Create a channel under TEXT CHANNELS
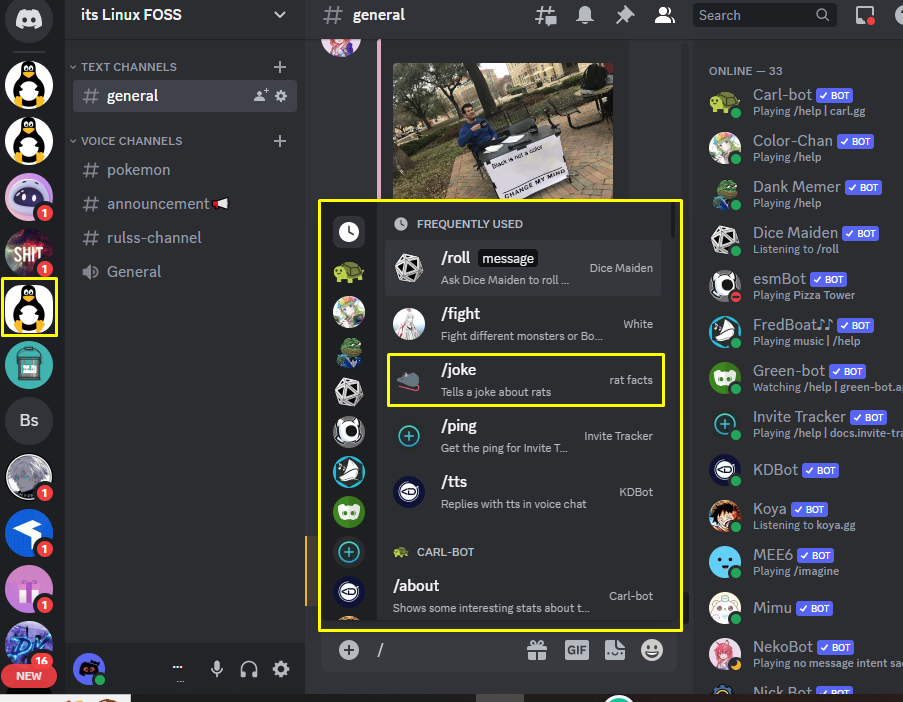Screen dimensions: 903x702 pos(280,67)
